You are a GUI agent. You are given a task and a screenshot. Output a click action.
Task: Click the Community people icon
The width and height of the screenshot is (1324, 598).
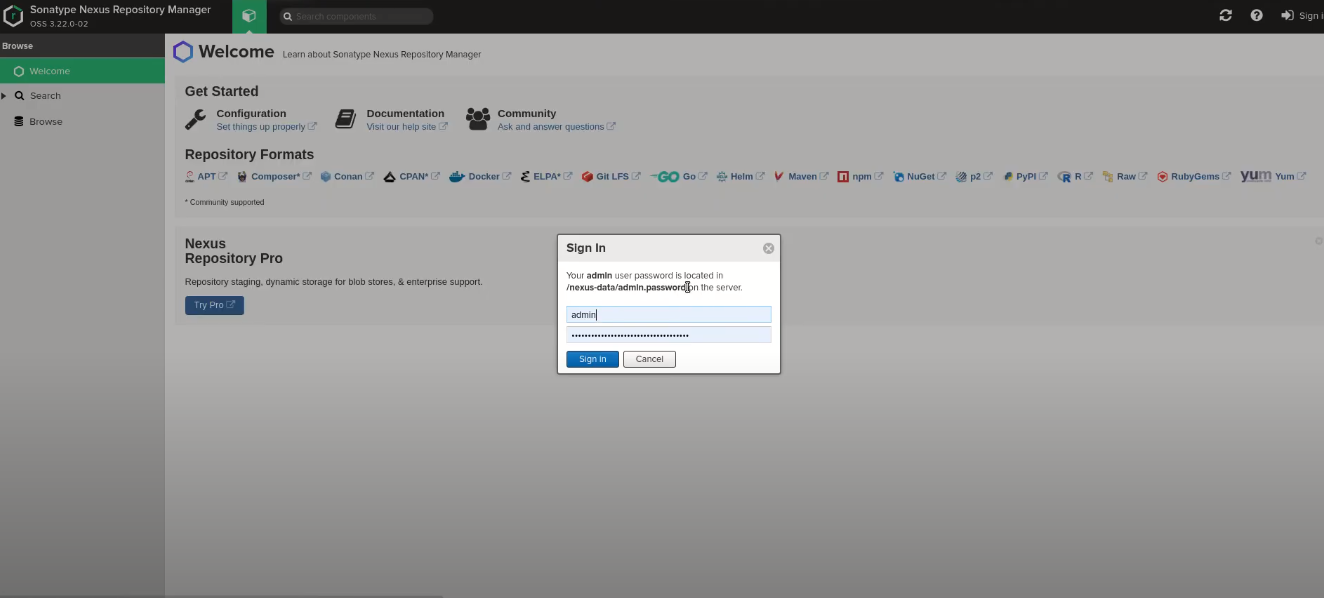[x=478, y=119]
